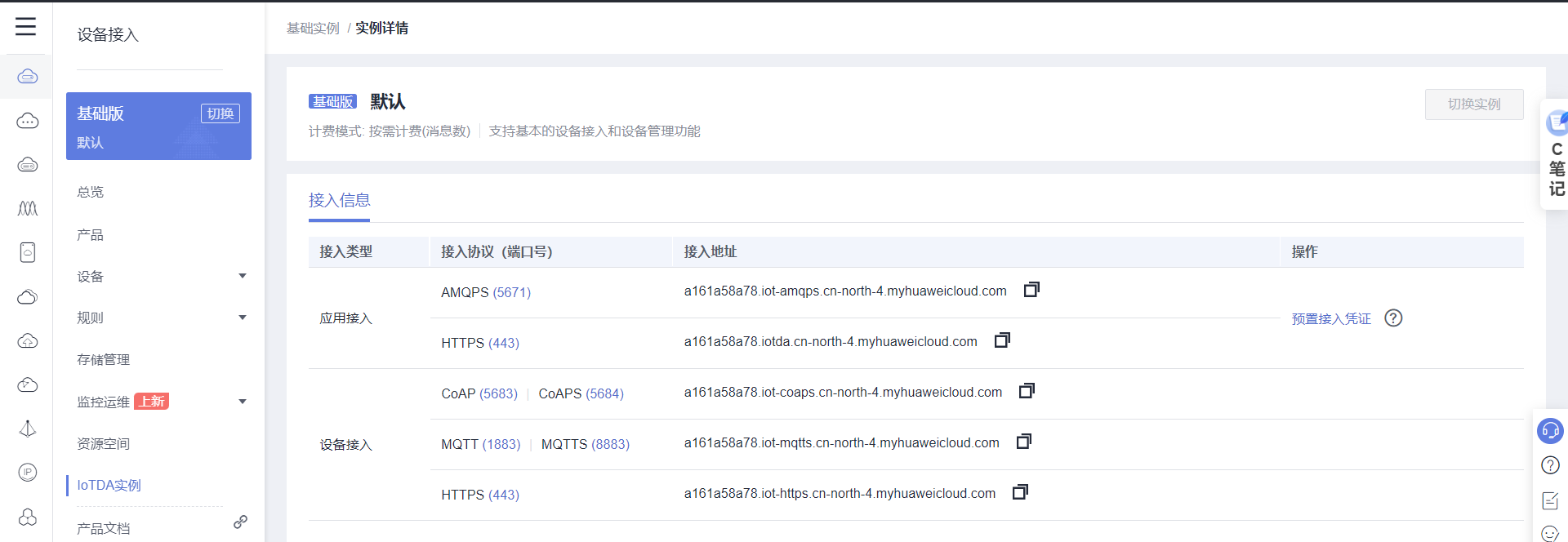This screenshot has width=1568, height=542.
Task: Click the 切换 button on 基础版 card
Action: tap(220, 113)
